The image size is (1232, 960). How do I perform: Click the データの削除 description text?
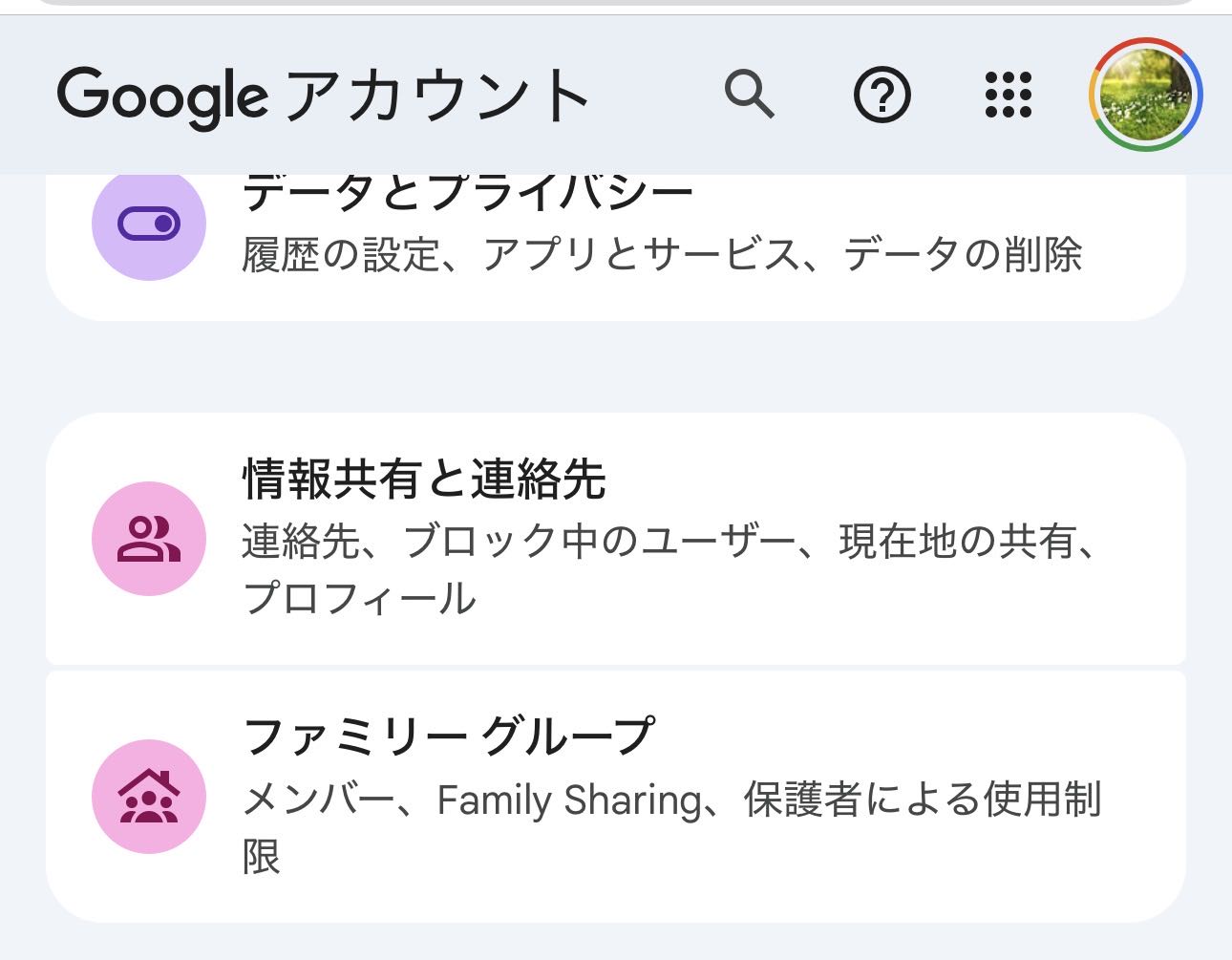click(x=963, y=255)
